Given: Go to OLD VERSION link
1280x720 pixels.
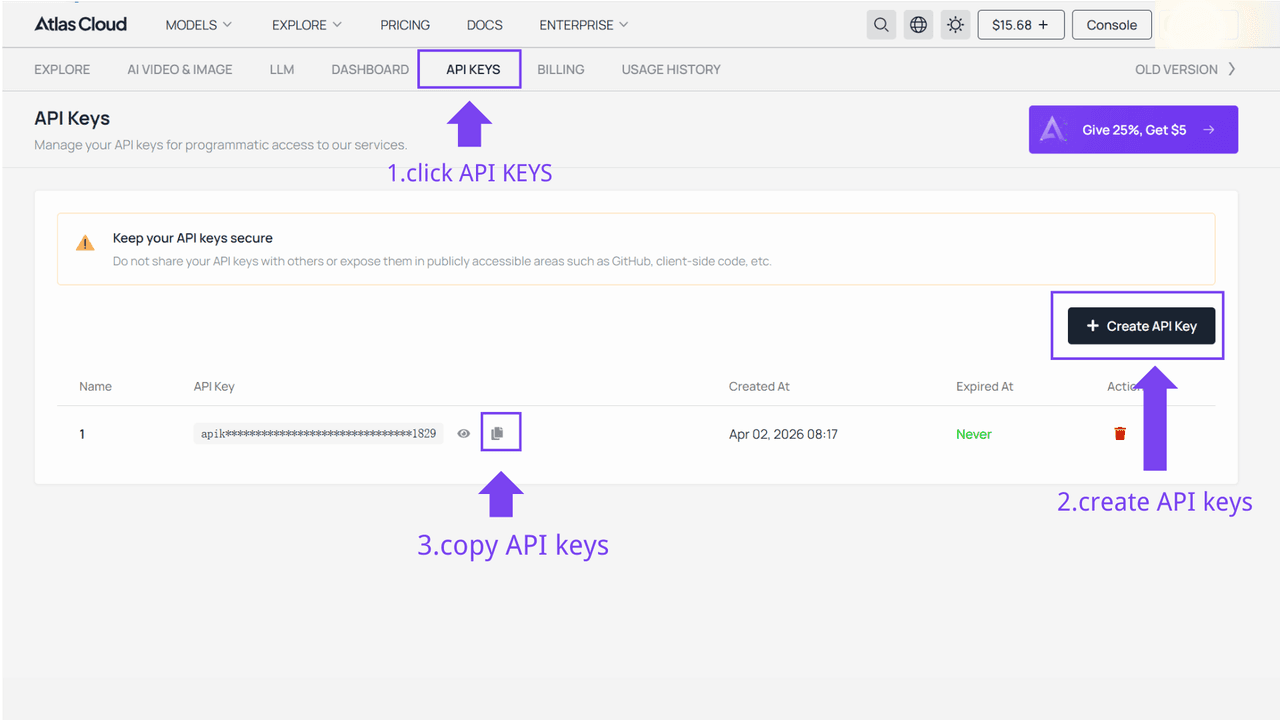Looking at the screenshot, I should click(x=1185, y=70).
